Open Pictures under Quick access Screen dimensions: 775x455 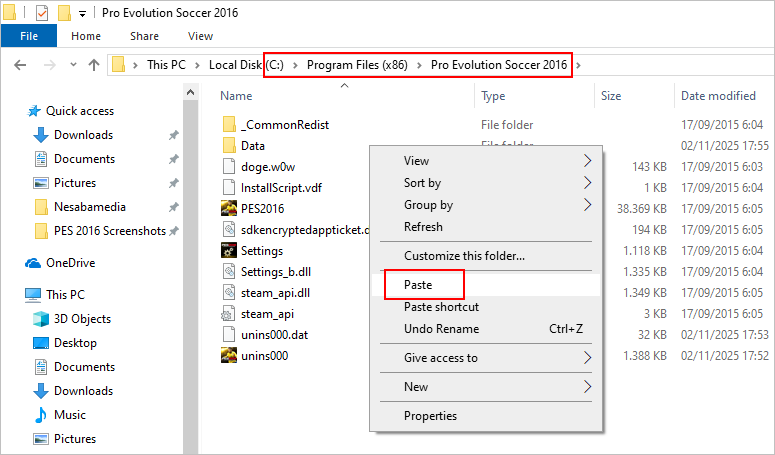click(75, 183)
